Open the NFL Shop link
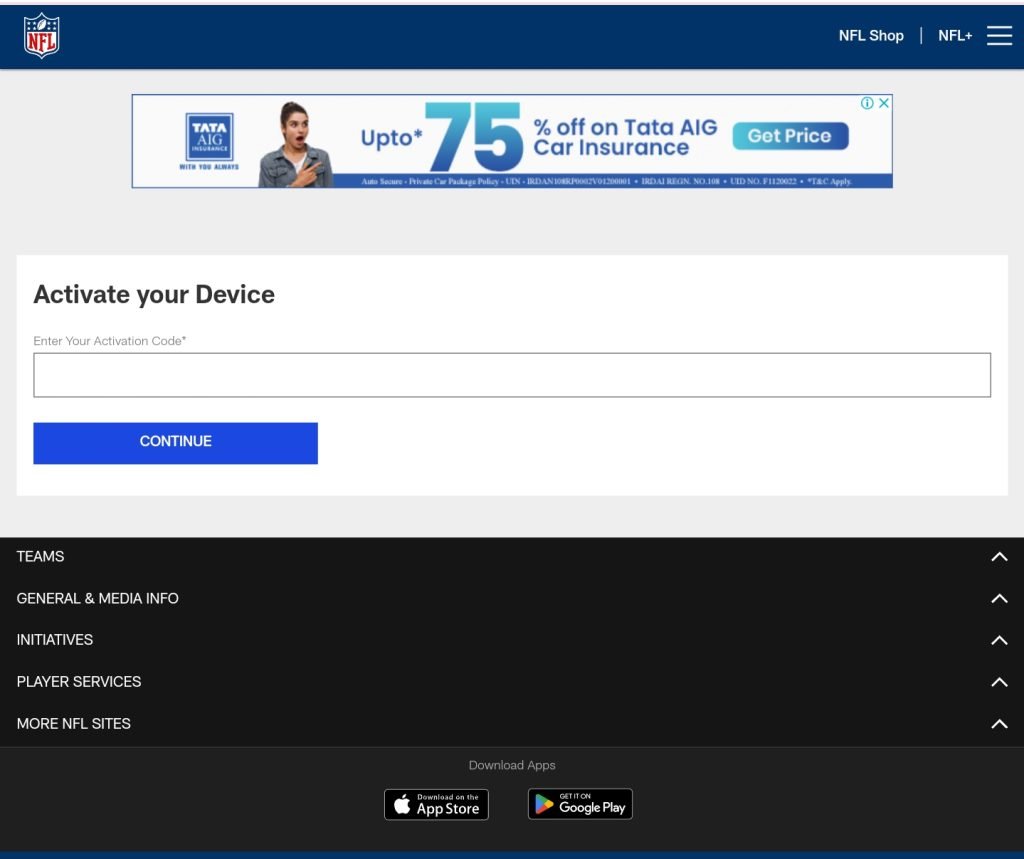 coord(871,36)
